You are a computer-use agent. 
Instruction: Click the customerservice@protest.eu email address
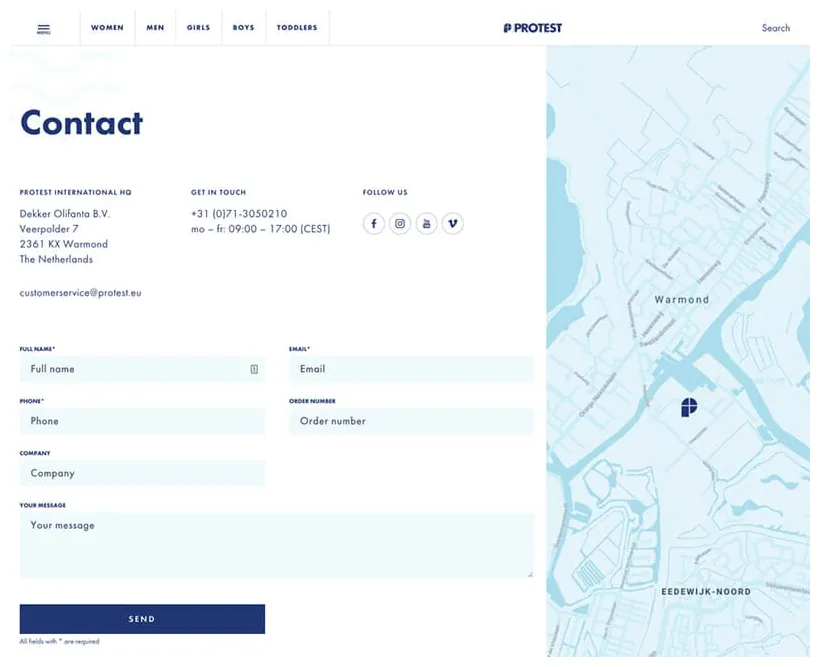(x=81, y=293)
